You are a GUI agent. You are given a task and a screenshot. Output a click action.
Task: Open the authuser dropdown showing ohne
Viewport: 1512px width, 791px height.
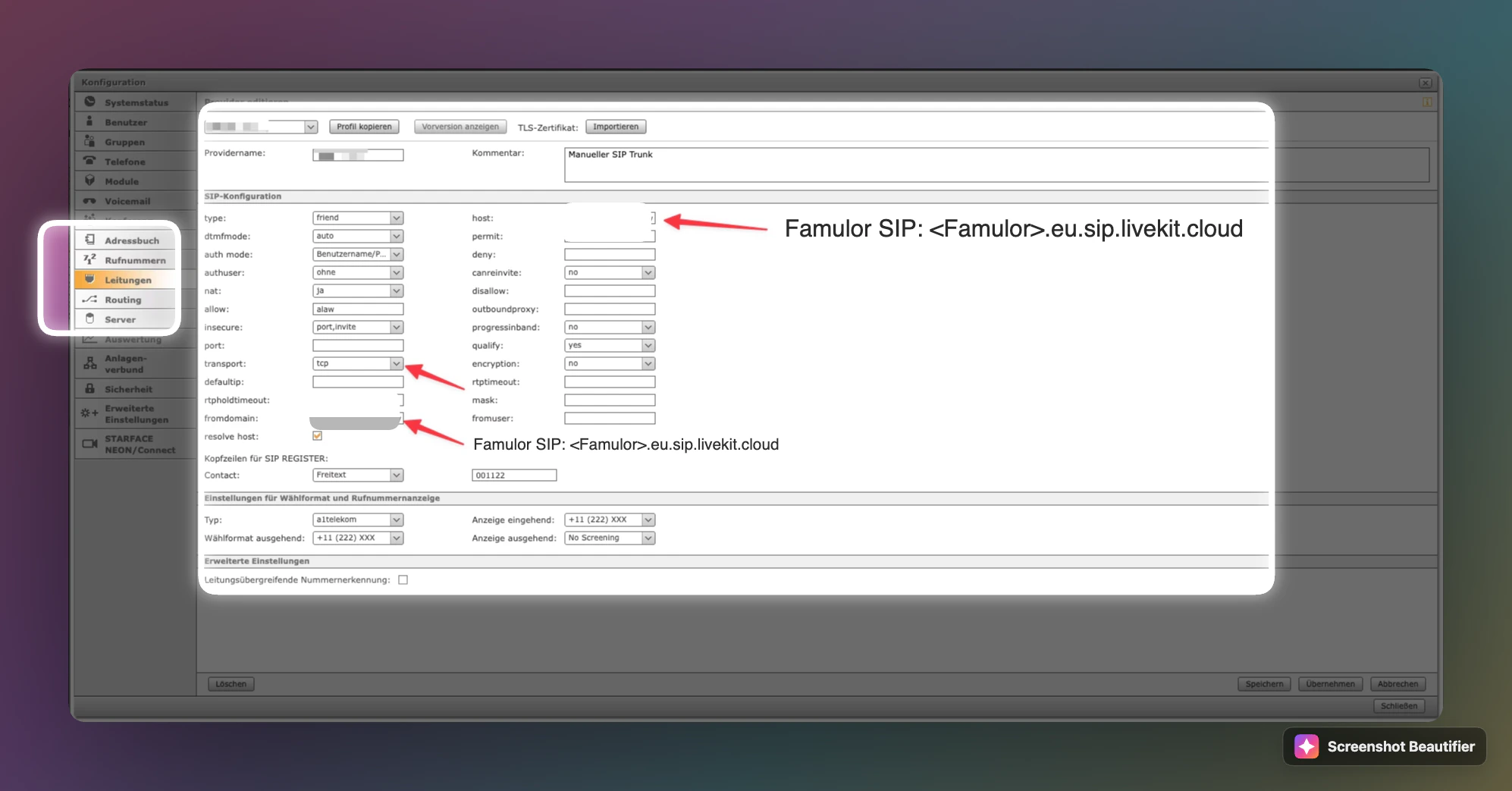coord(358,272)
